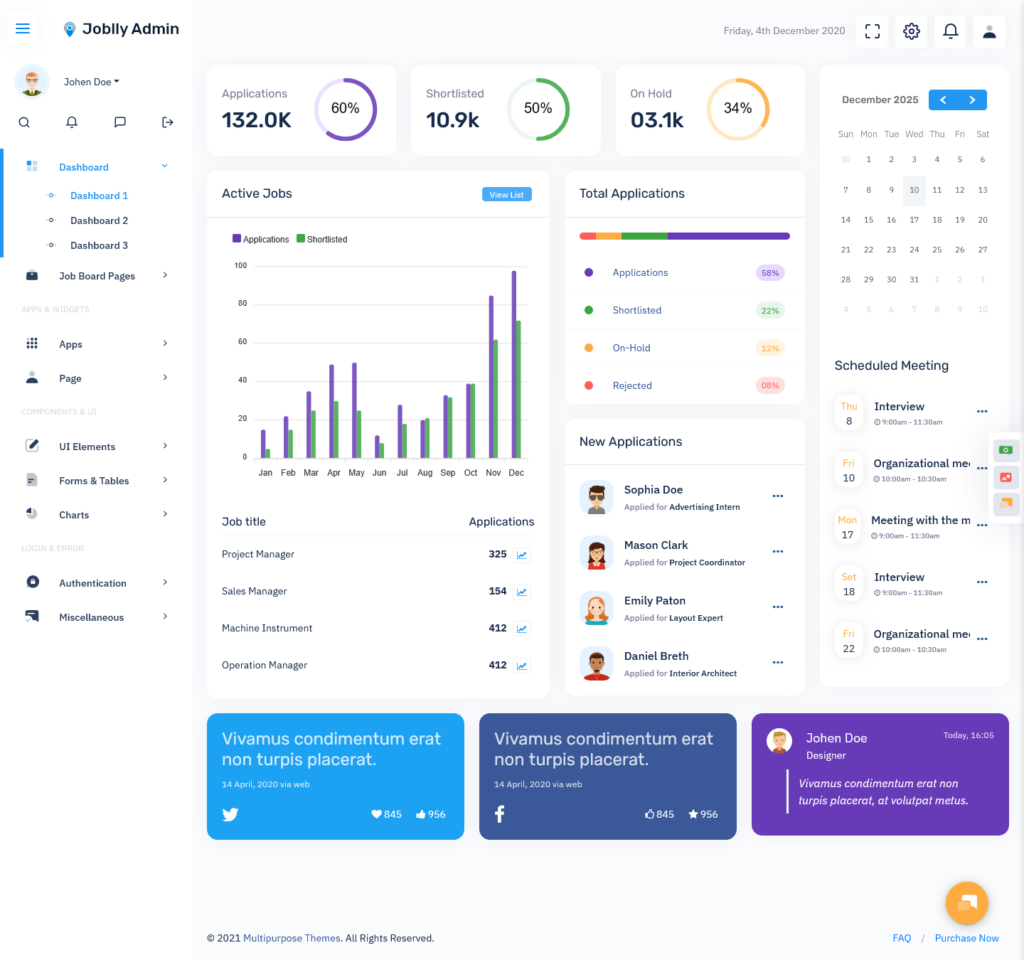Enter fullscreen mode from header
Viewport: 1024px width, 960px height.
point(872,31)
